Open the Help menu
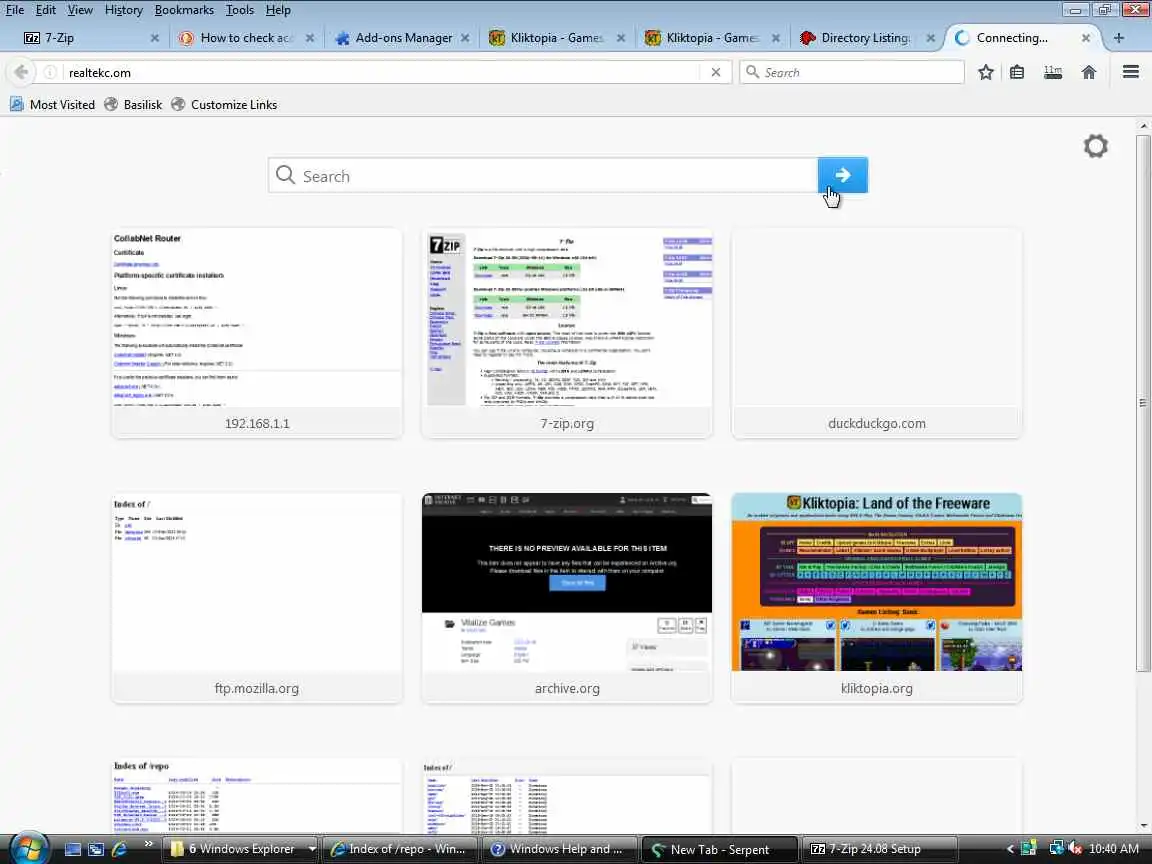Viewport: 1152px width, 864px height. (x=278, y=10)
